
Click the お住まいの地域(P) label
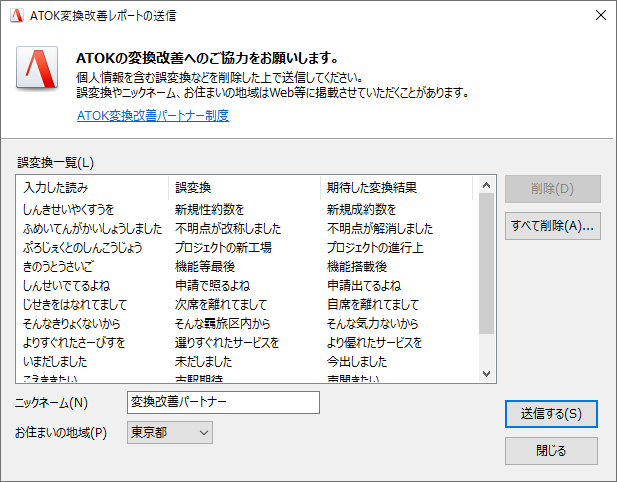61,433
